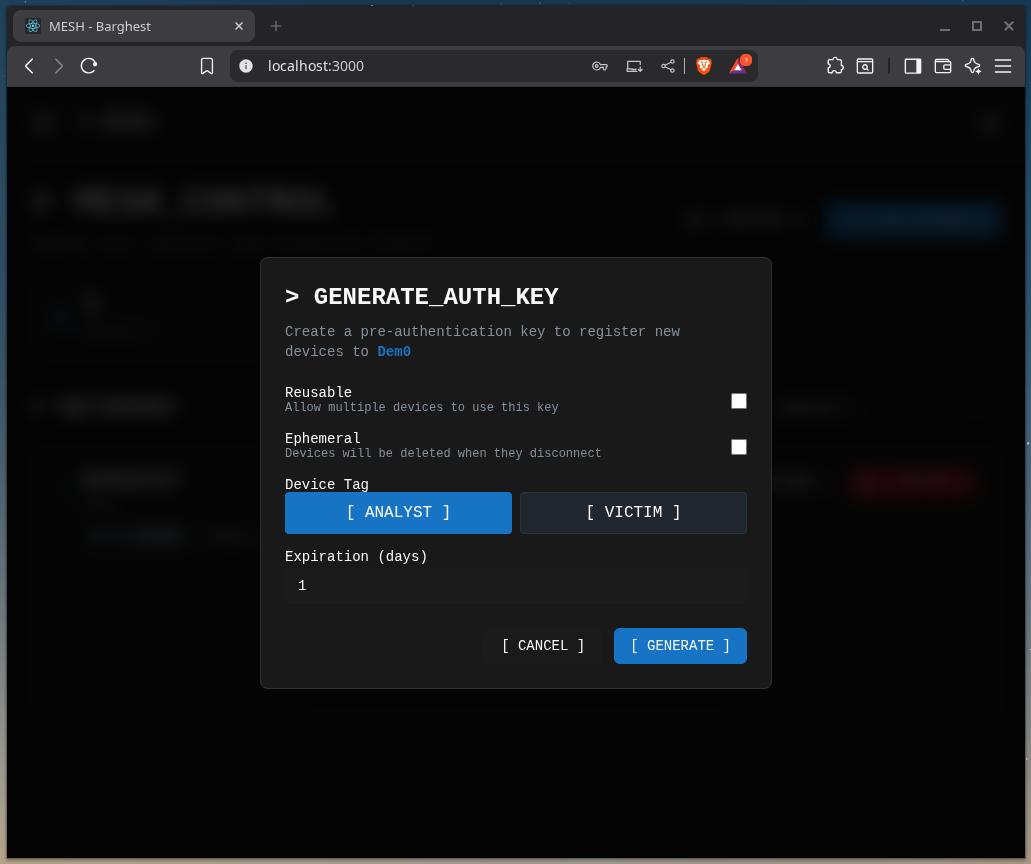Enable the Ephemeral checkbox
The image size is (1031, 864).
[739, 447]
